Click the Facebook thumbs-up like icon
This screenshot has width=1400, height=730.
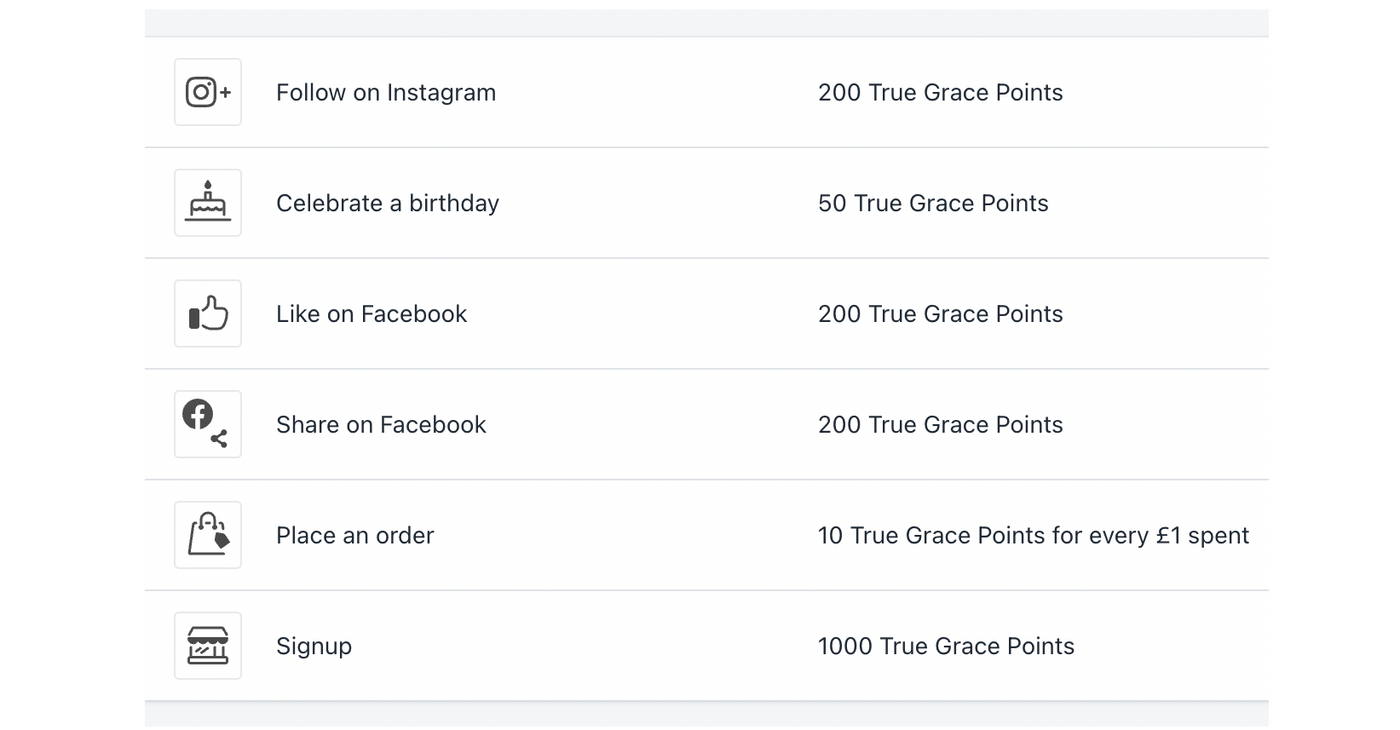pyautogui.click(x=208, y=314)
